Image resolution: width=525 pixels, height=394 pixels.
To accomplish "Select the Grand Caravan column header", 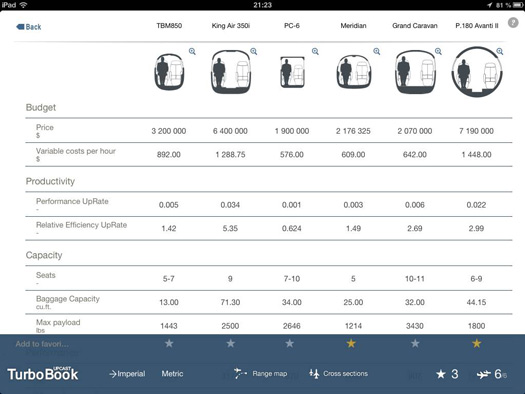I will (x=415, y=26).
